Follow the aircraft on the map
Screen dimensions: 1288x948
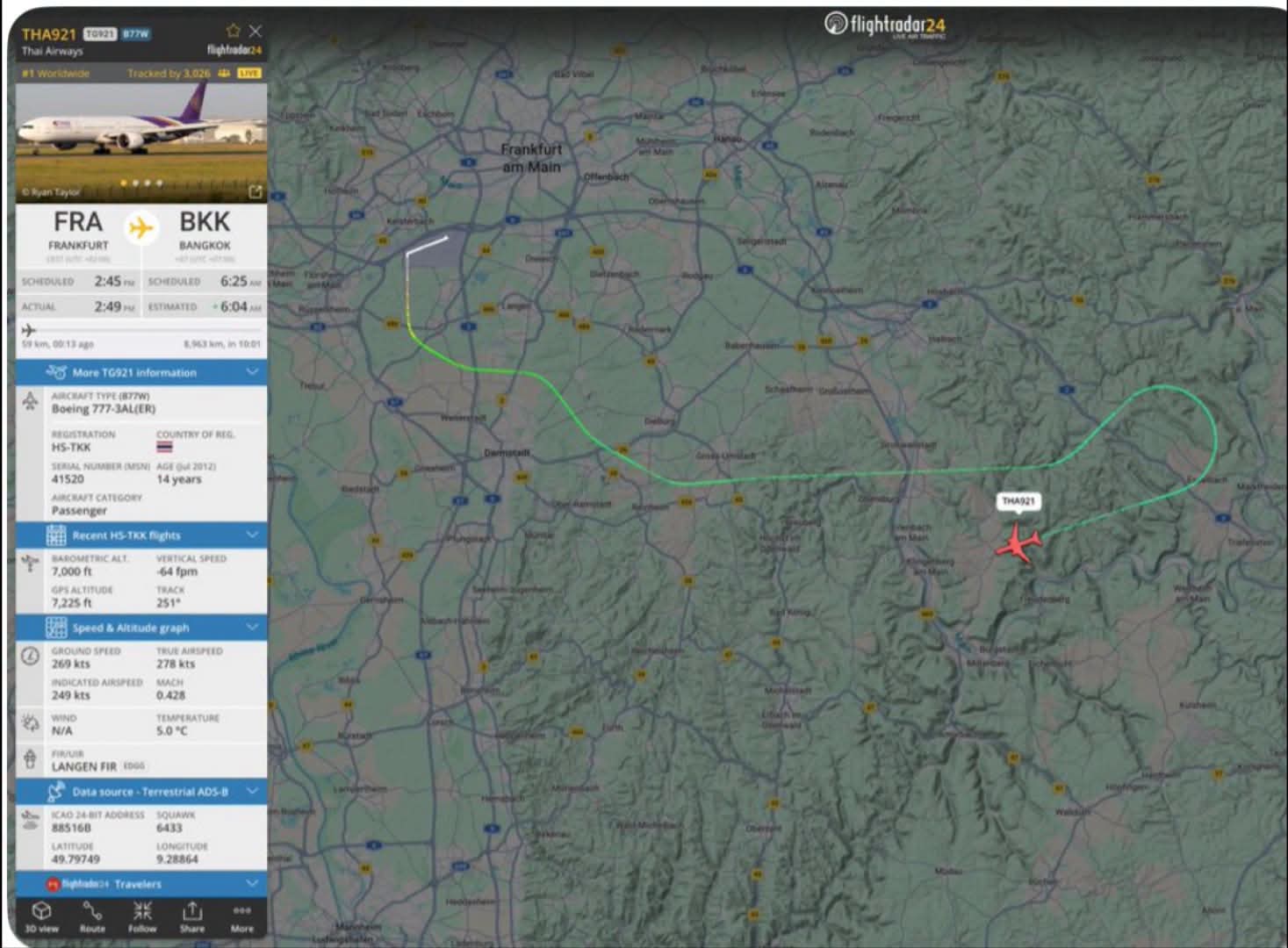(142, 916)
